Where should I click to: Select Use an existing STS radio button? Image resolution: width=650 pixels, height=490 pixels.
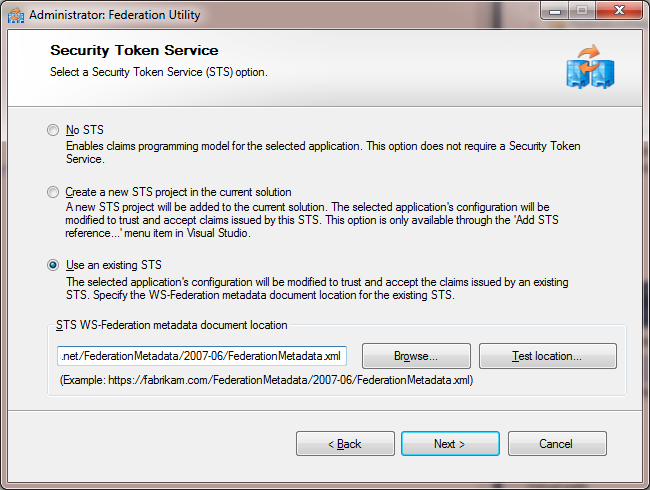[x=53, y=265]
